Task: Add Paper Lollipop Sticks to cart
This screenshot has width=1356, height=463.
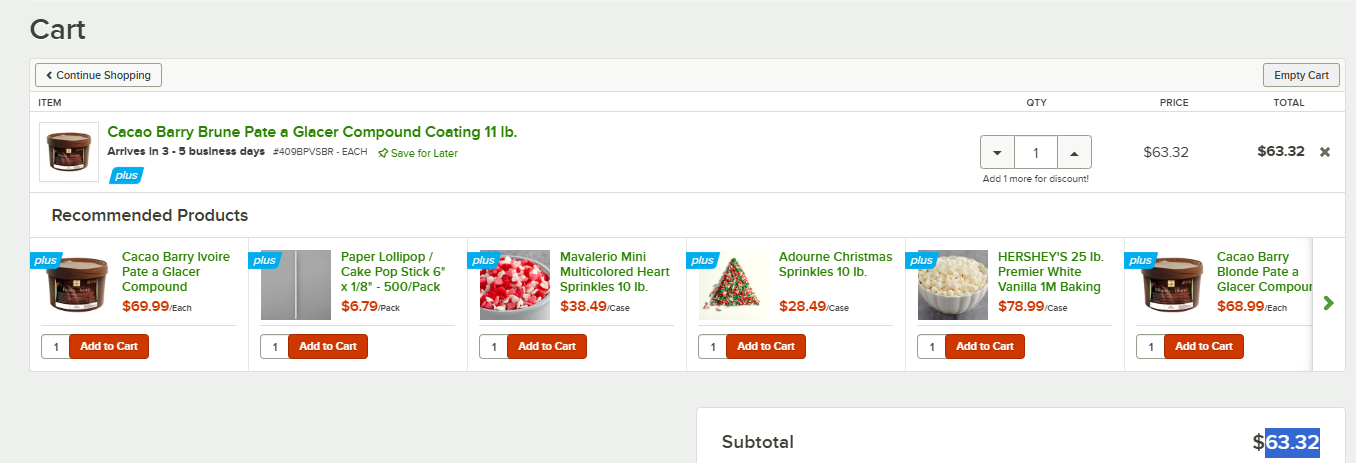Action: pyautogui.click(x=328, y=346)
